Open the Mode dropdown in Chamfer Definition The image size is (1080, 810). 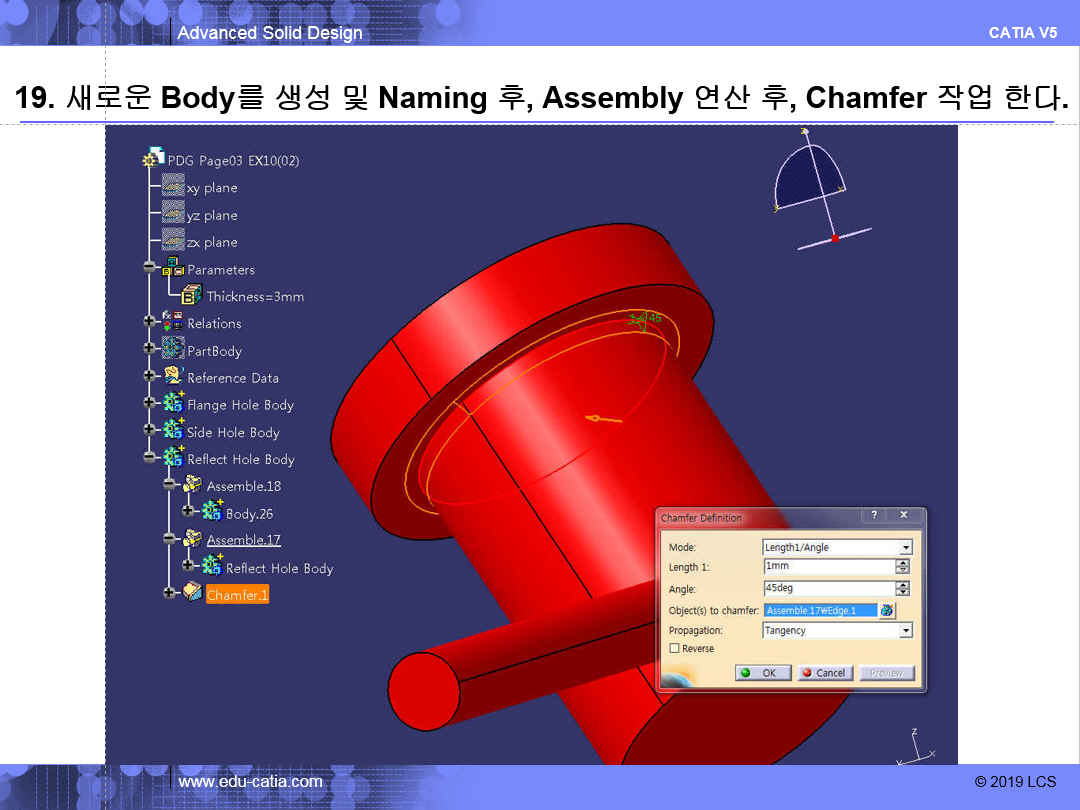905,548
